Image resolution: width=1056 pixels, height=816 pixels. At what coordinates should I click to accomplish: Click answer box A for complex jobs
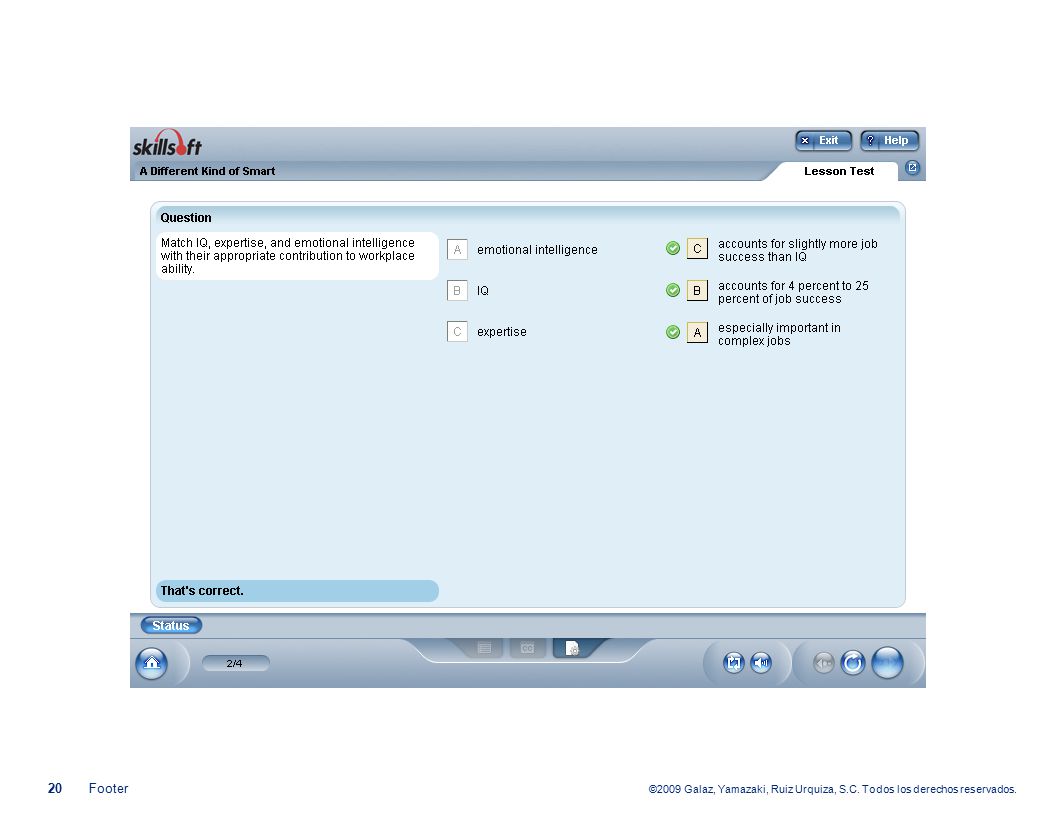tap(697, 333)
